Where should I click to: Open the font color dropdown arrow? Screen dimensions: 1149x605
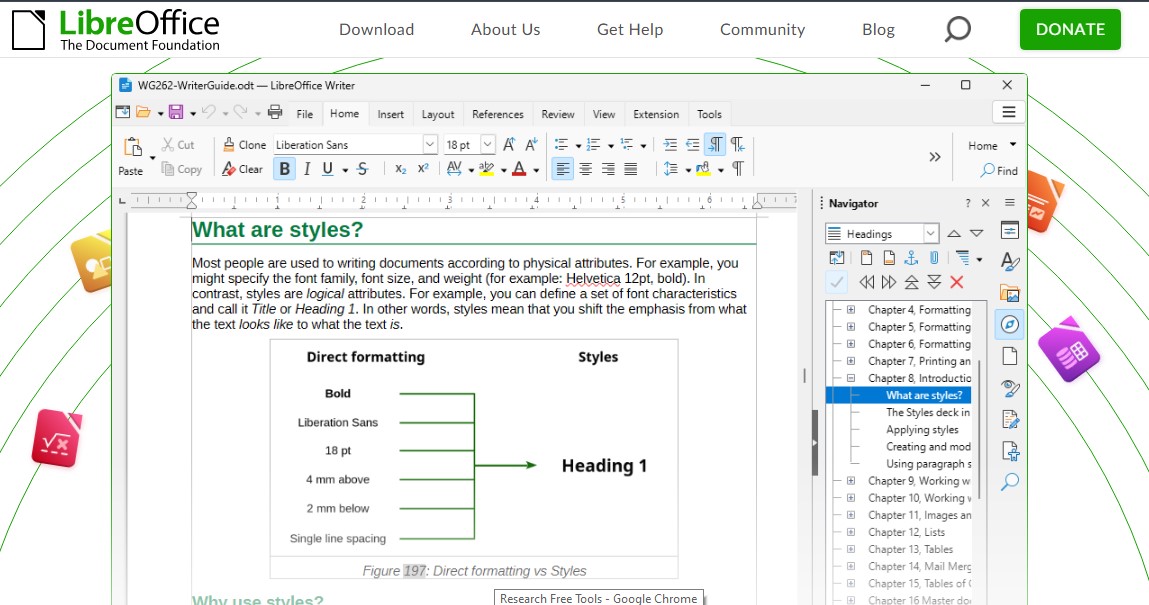point(536,170)
